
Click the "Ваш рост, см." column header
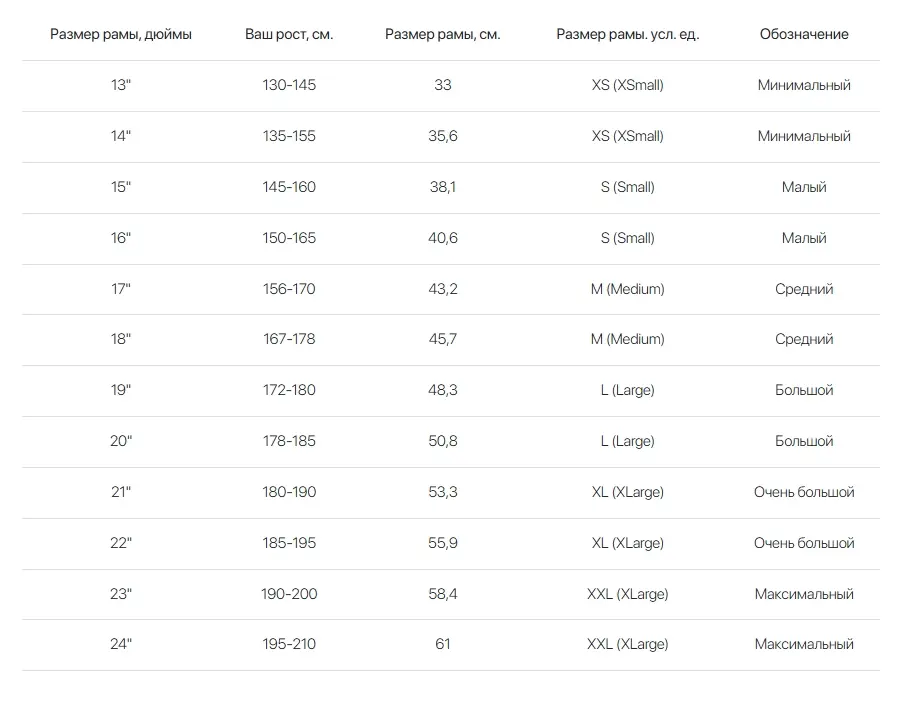289,34
